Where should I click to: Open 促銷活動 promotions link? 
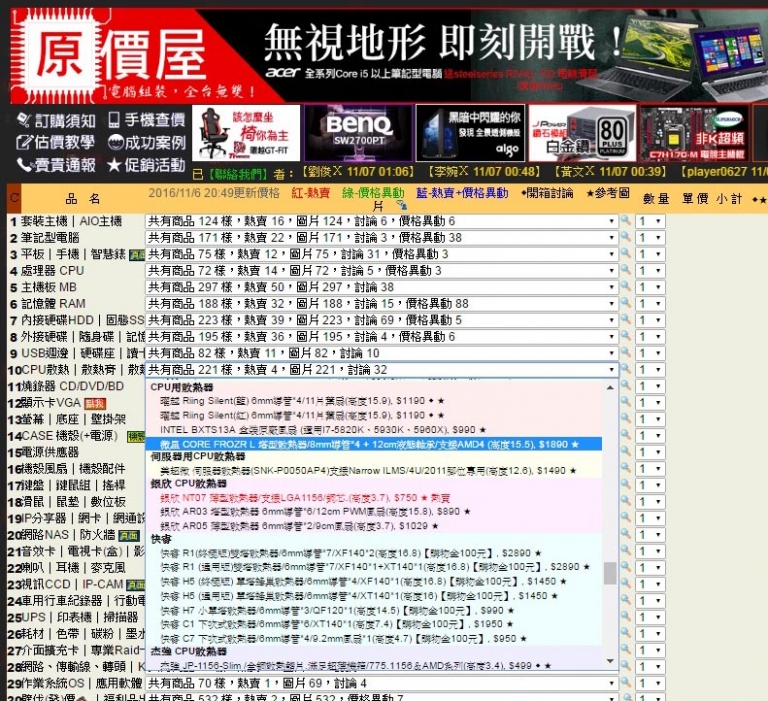[x=147, y=165]
